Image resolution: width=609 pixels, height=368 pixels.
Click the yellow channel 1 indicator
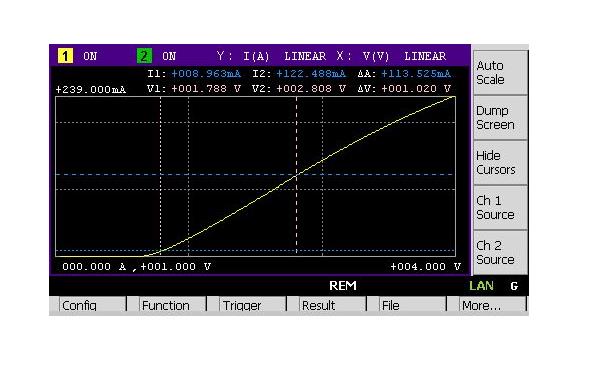[x=65, y=56]
